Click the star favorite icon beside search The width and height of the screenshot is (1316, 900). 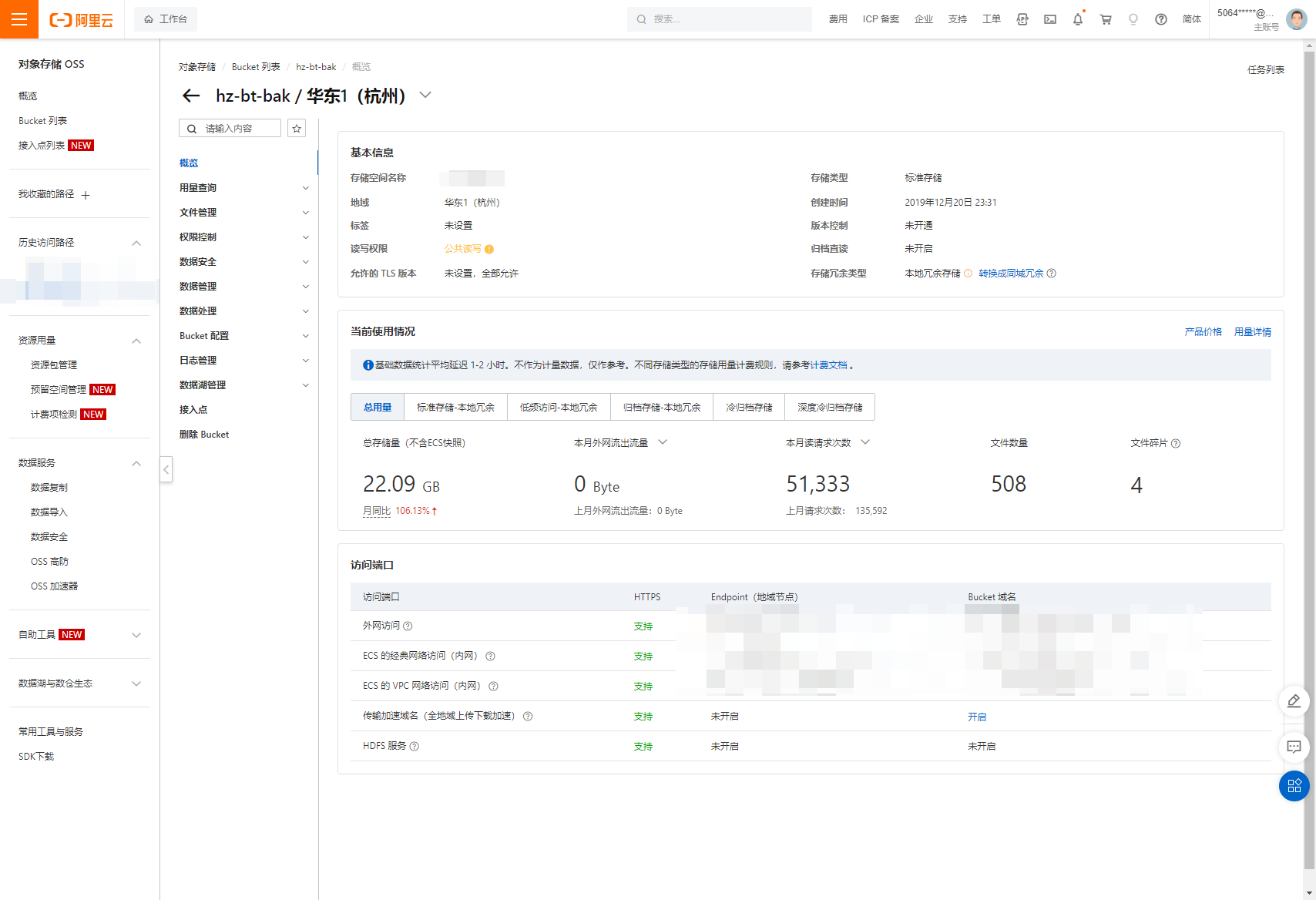pos(297,129)
